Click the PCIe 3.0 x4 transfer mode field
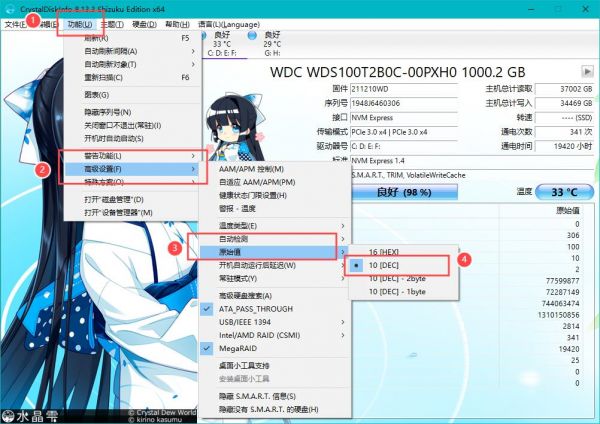 [404, 132]
